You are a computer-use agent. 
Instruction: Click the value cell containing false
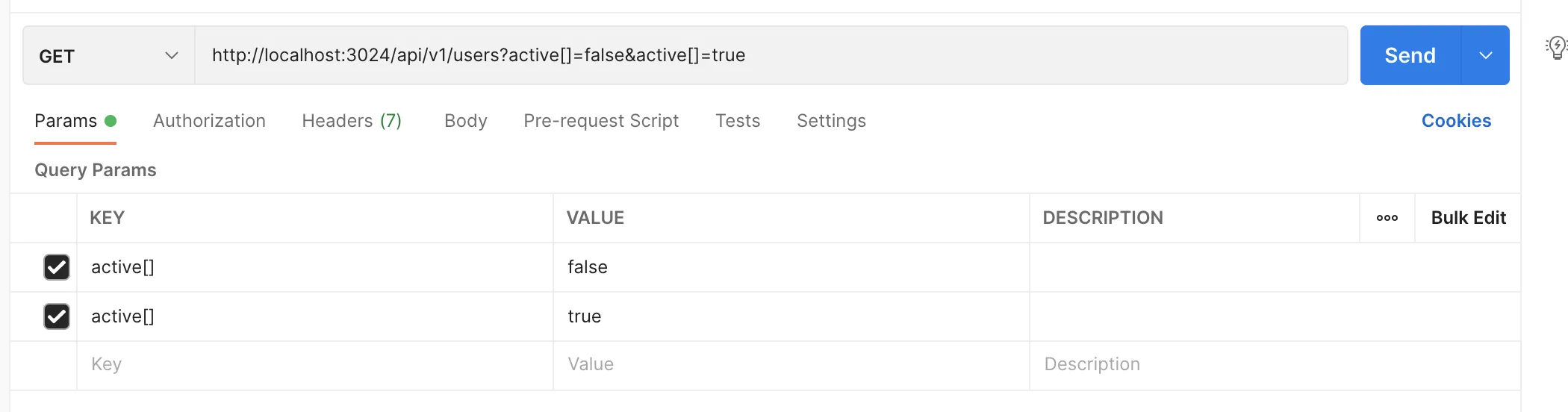coord(790,267)
